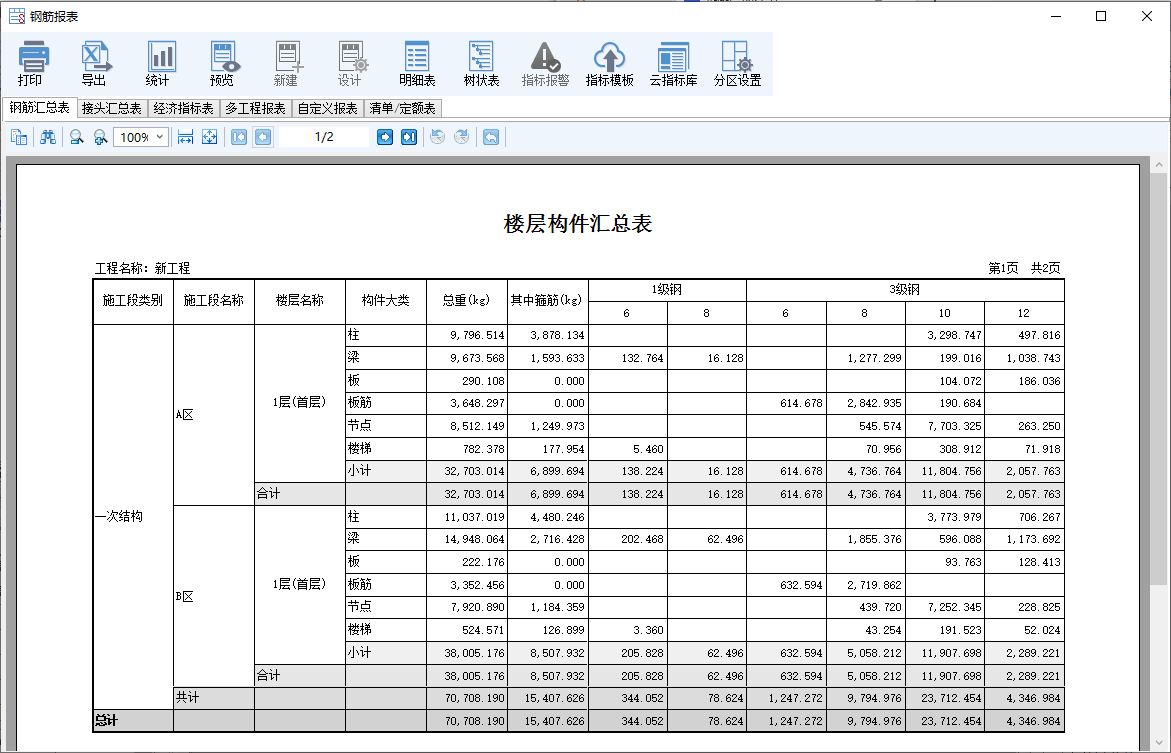Switch to the 自定义报表 tab
The height and width of the screenshot is (753, 1171).
327,108
